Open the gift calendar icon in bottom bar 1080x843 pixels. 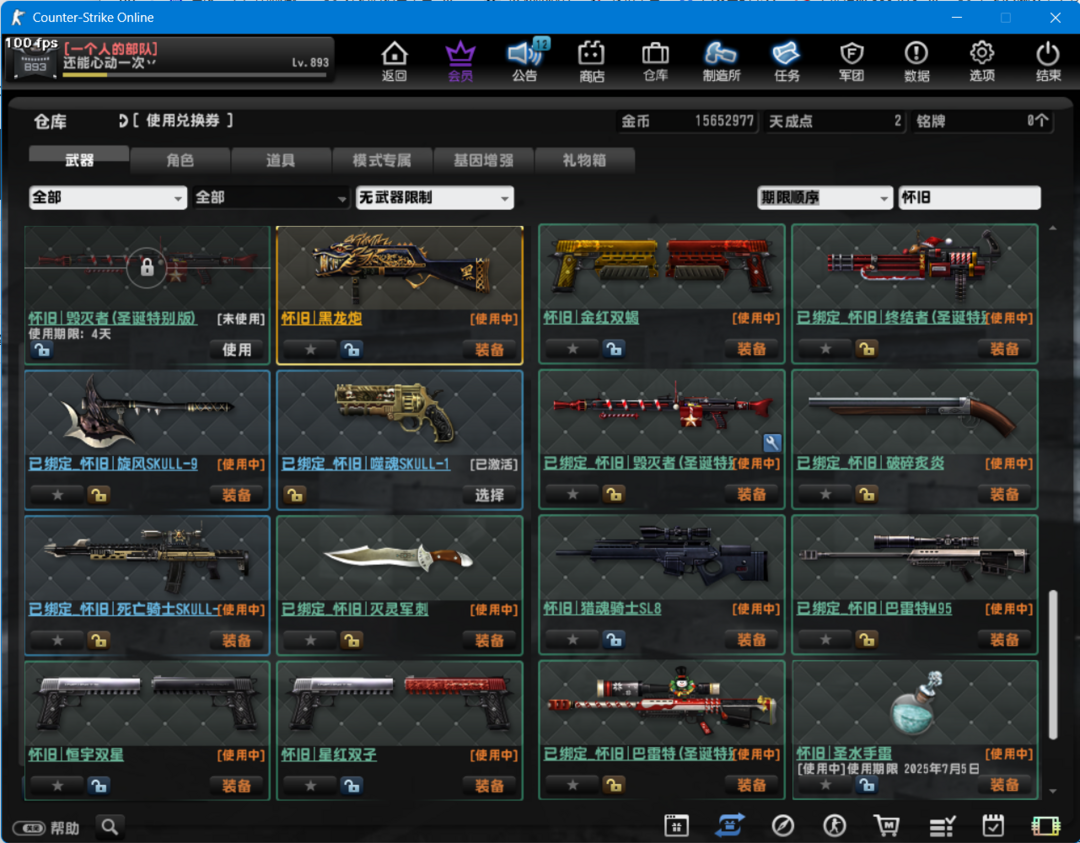tap(676, 824)
